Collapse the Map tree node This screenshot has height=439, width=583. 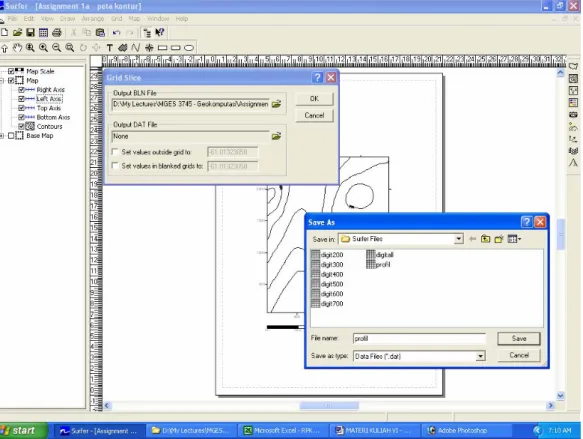click(2, 80)
